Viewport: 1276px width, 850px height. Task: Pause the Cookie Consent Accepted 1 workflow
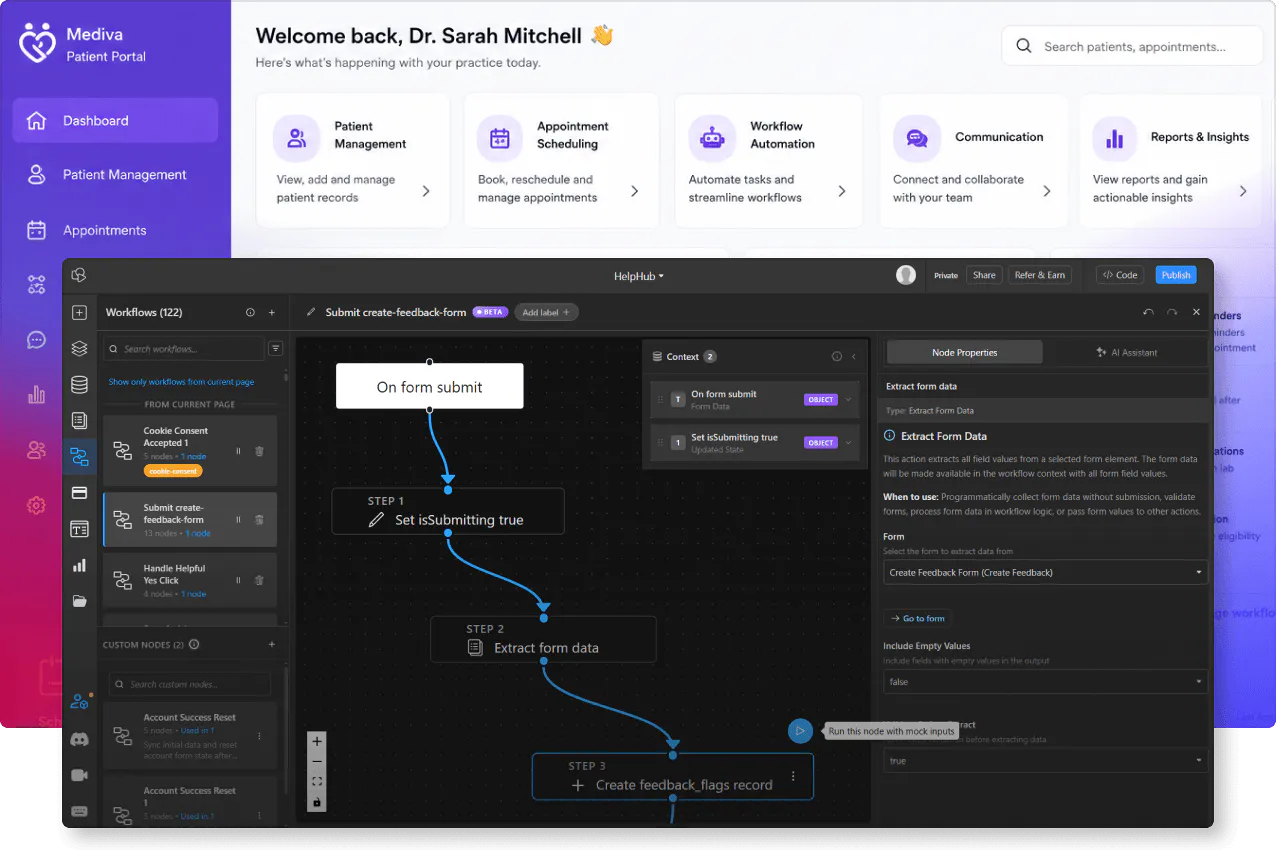pos(238,451)
